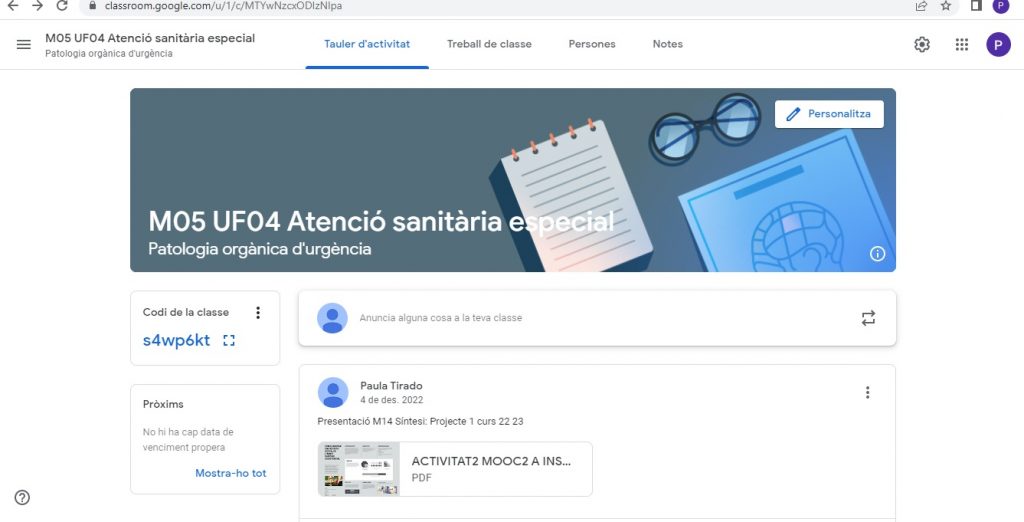Open the help question mark icon
This screenshot has height=522, width=1024.
22,498
